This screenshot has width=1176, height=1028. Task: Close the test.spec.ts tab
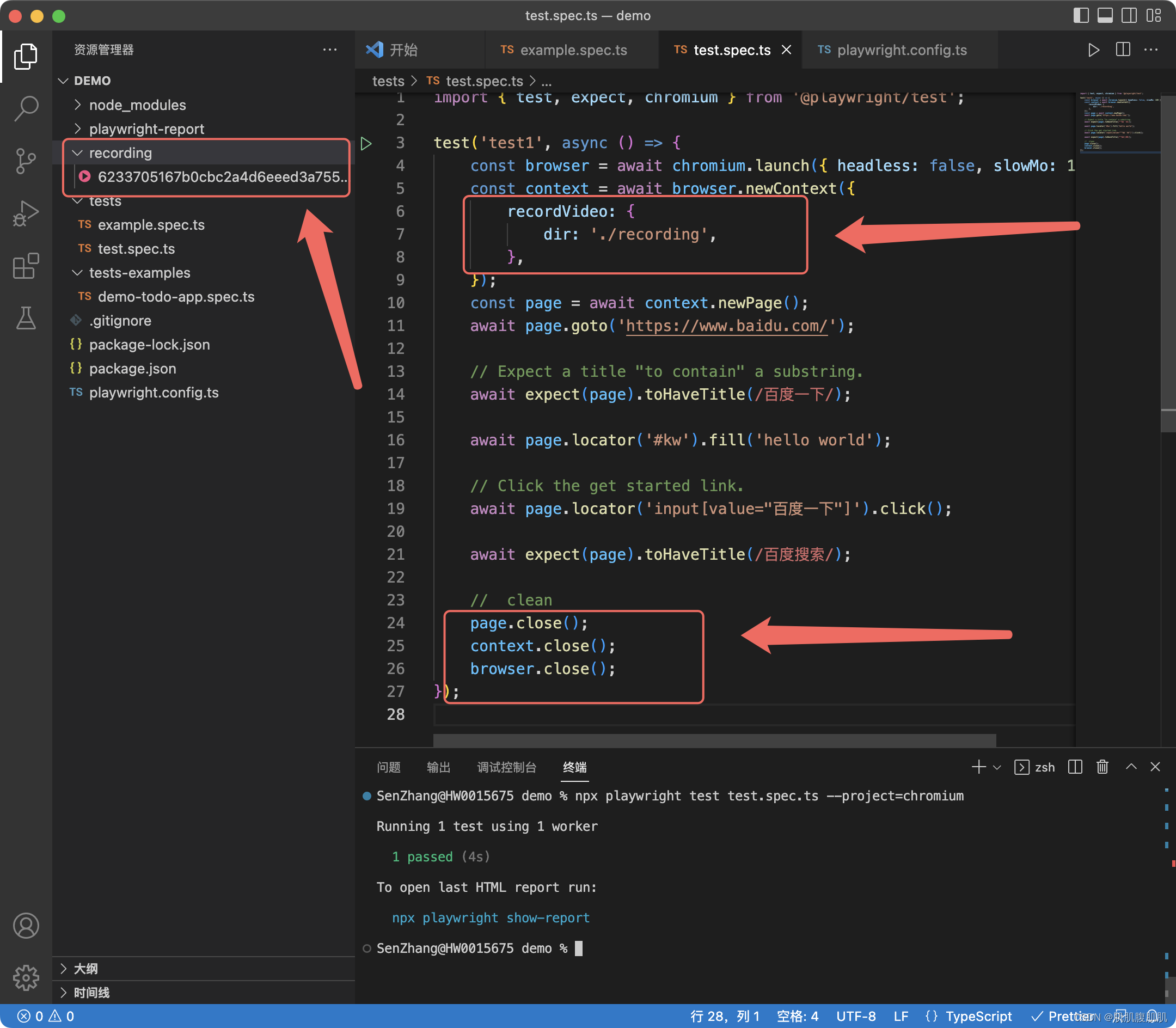click(x=787, y=50)
